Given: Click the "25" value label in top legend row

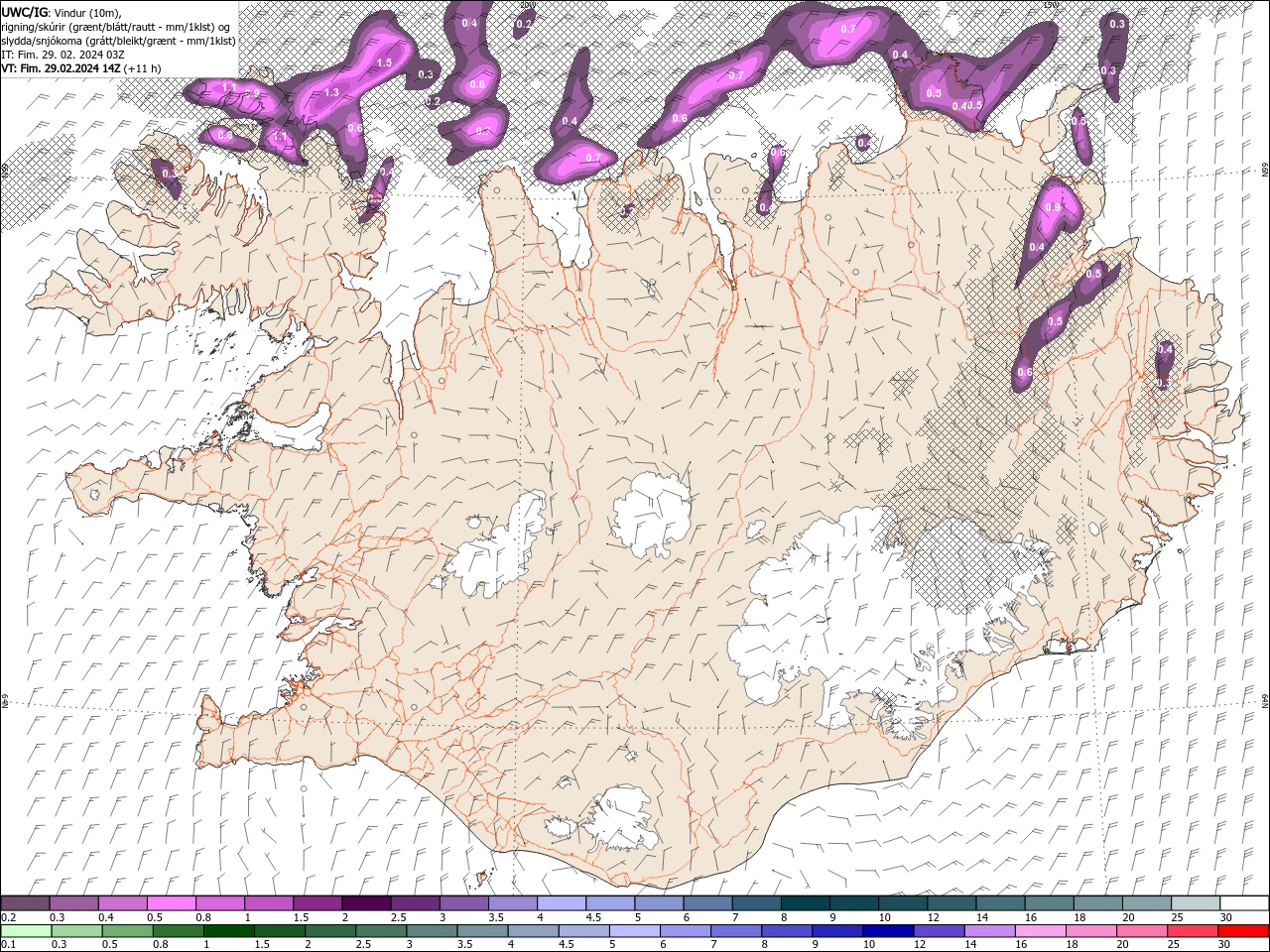Looking at the screenshot, I should pos(1177,917).
